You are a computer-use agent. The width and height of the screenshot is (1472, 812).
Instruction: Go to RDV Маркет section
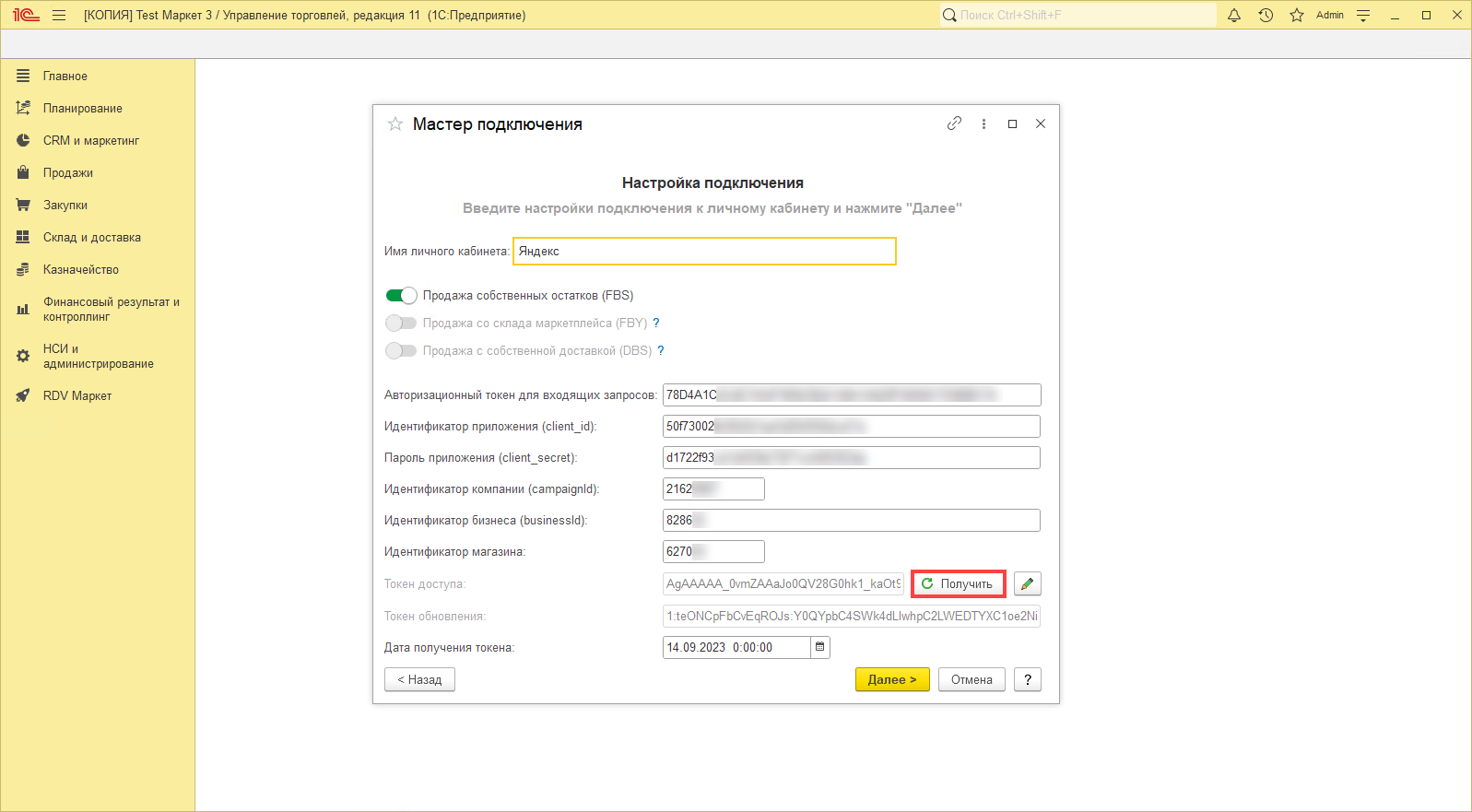coord(77,396)
